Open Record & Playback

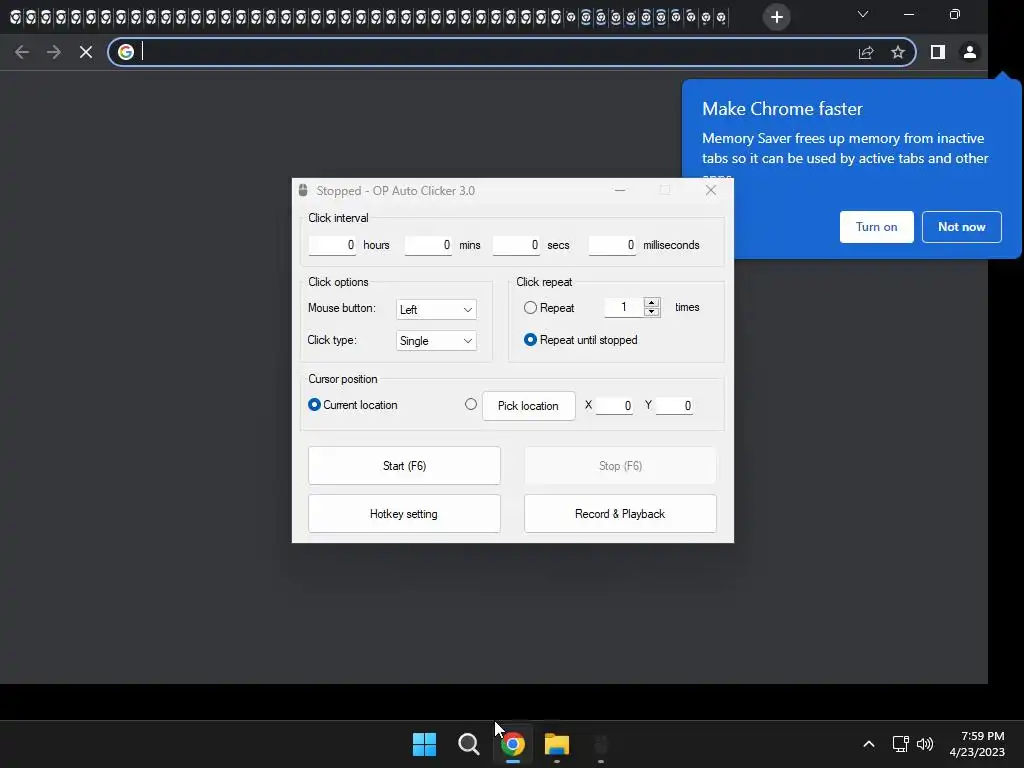(620, 514)
